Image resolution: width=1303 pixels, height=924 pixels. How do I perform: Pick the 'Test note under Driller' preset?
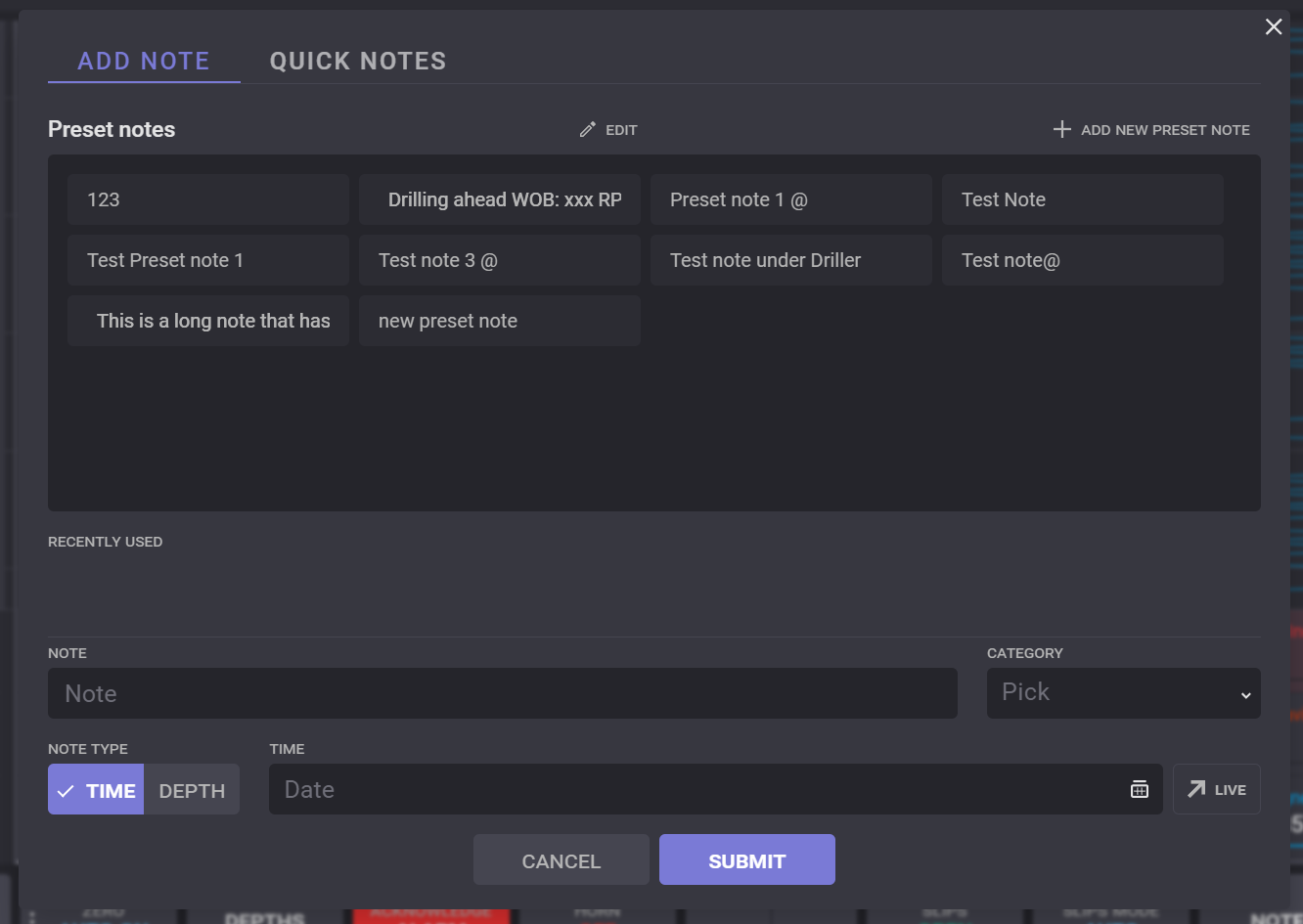click(790, 261)
